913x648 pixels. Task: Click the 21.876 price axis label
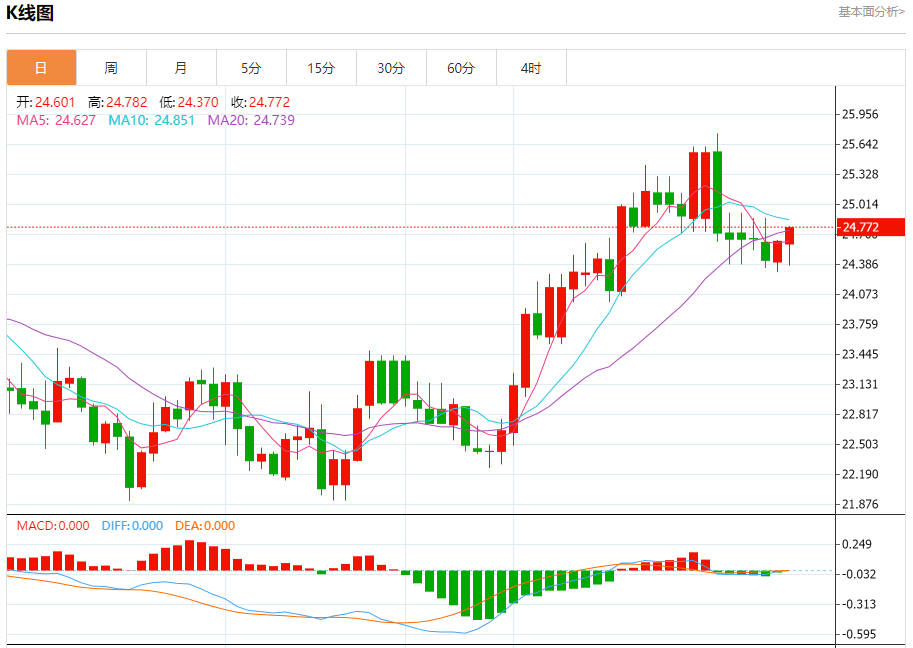coord(860,504)
